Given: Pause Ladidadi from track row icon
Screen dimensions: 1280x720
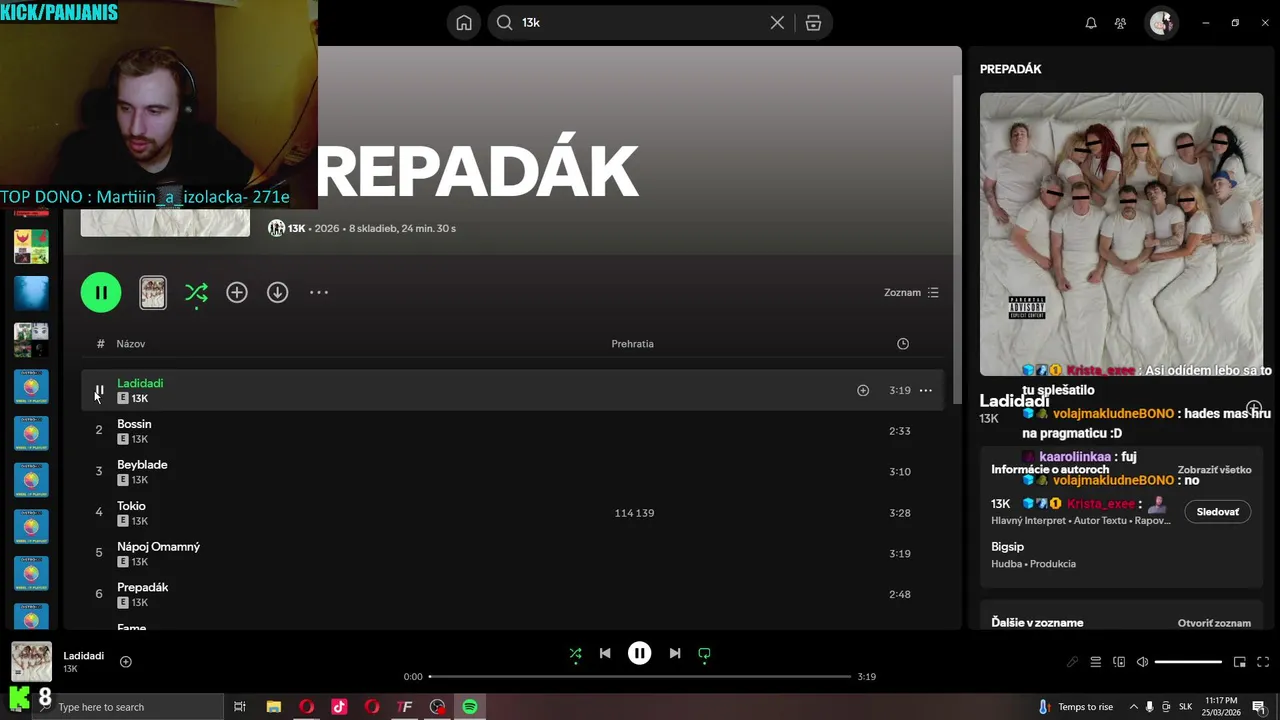Looking at the screenshot, I should 99,391.
